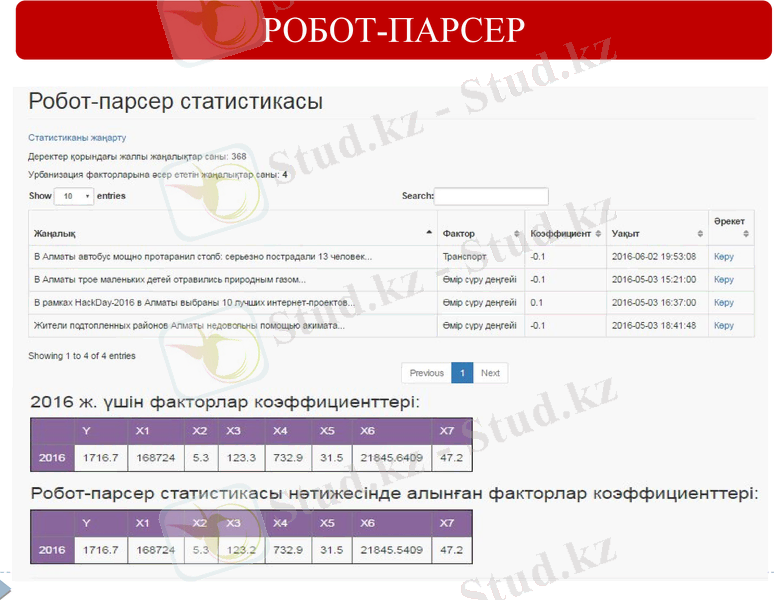Image resolution: width=774 pixels, height=600 pixels.
Task: Click timestamp '2016-06-02 19:53:08'
Action: point(654,257)
